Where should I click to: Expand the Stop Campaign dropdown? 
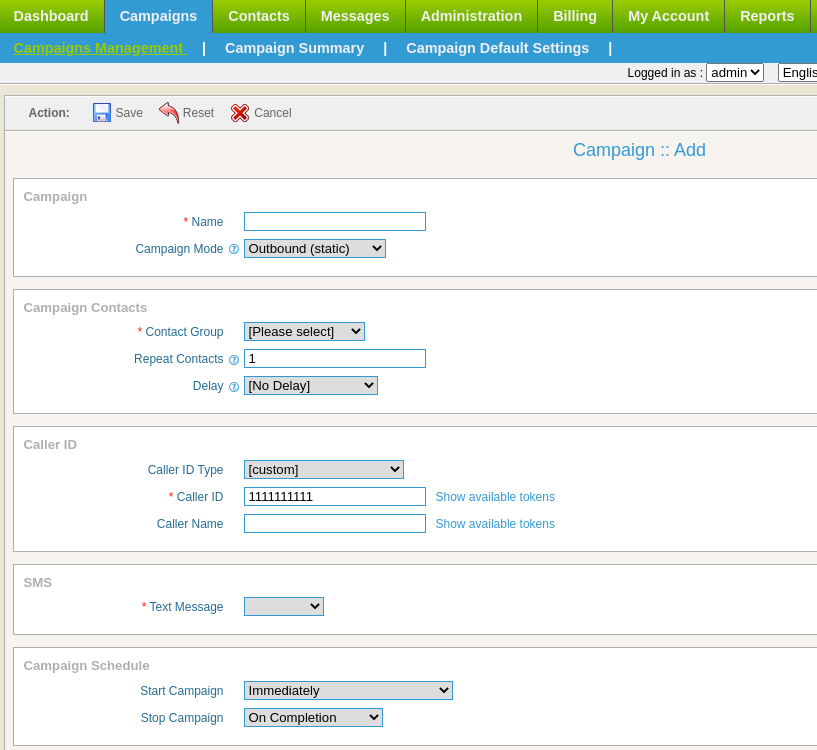pos(313,718)
